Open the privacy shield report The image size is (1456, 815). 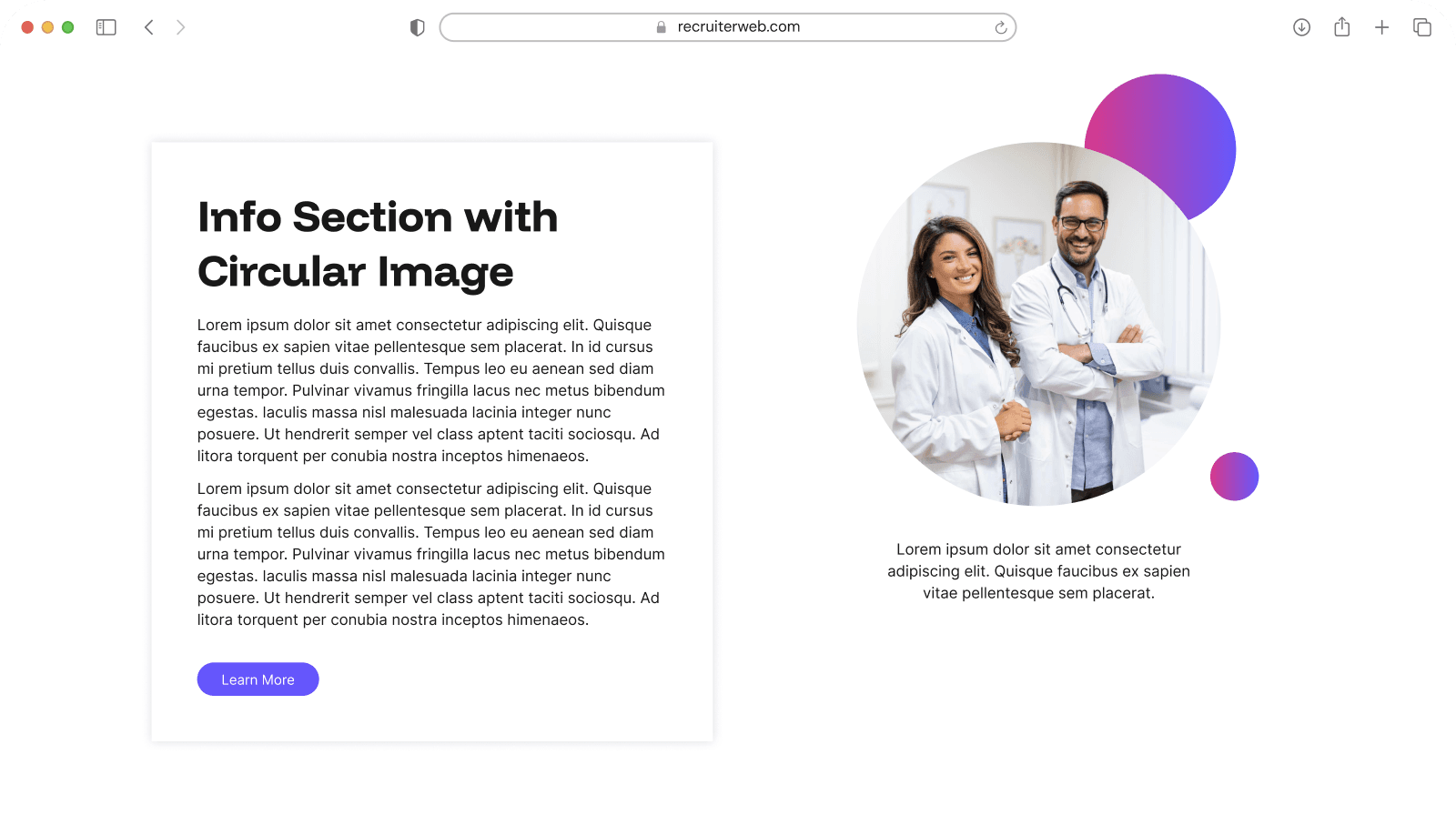click(418, 27)
